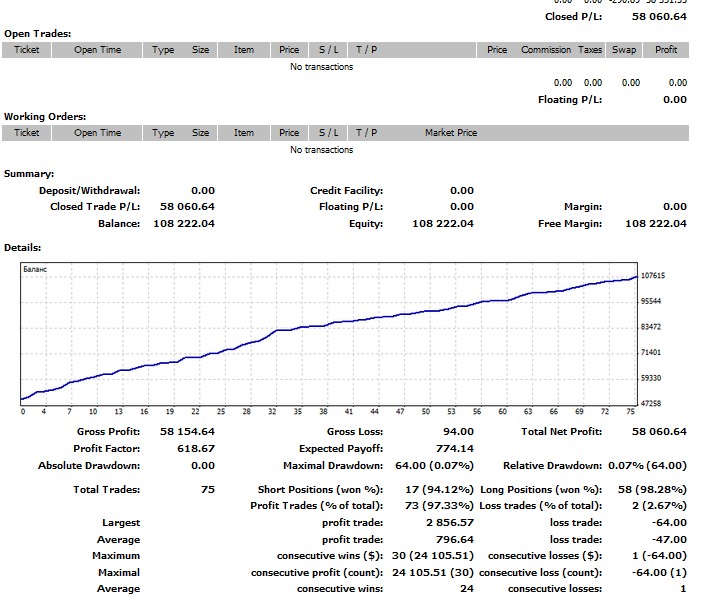Click the Ticket column header under Open Trades
The width and height of the screenshot is (723, 597).
(26, 50)
